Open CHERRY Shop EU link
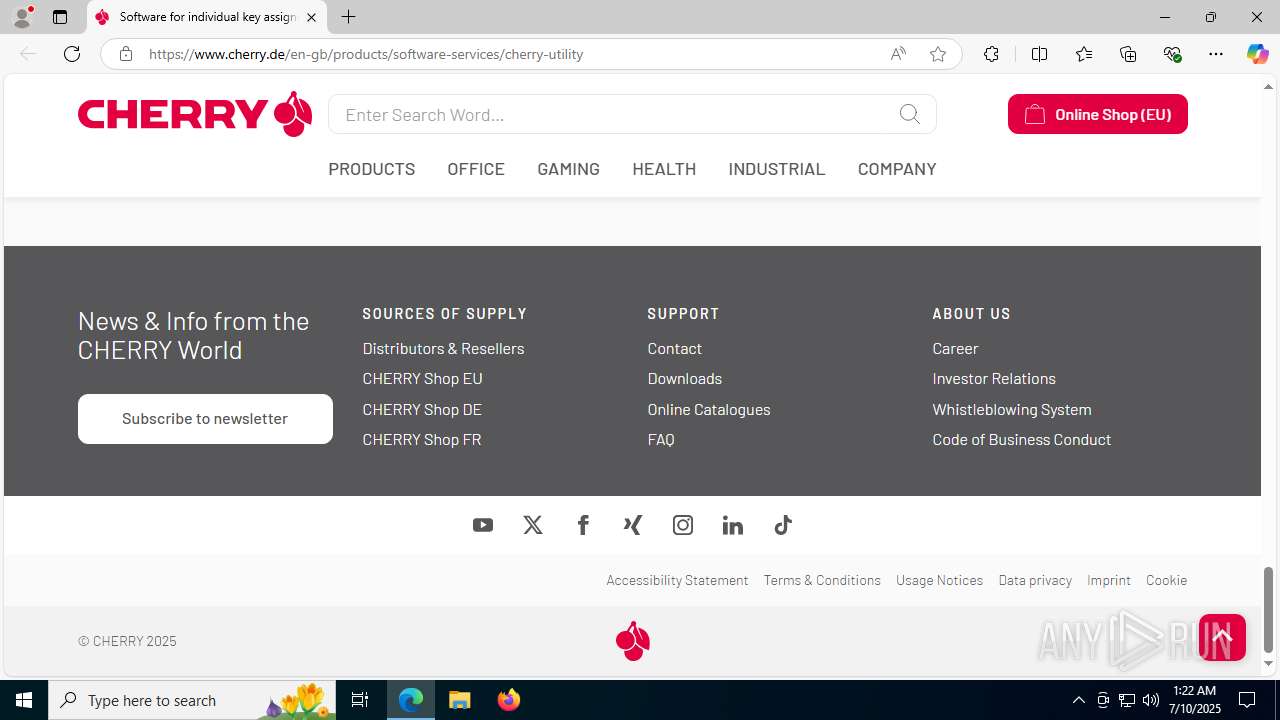 (422, 378)
